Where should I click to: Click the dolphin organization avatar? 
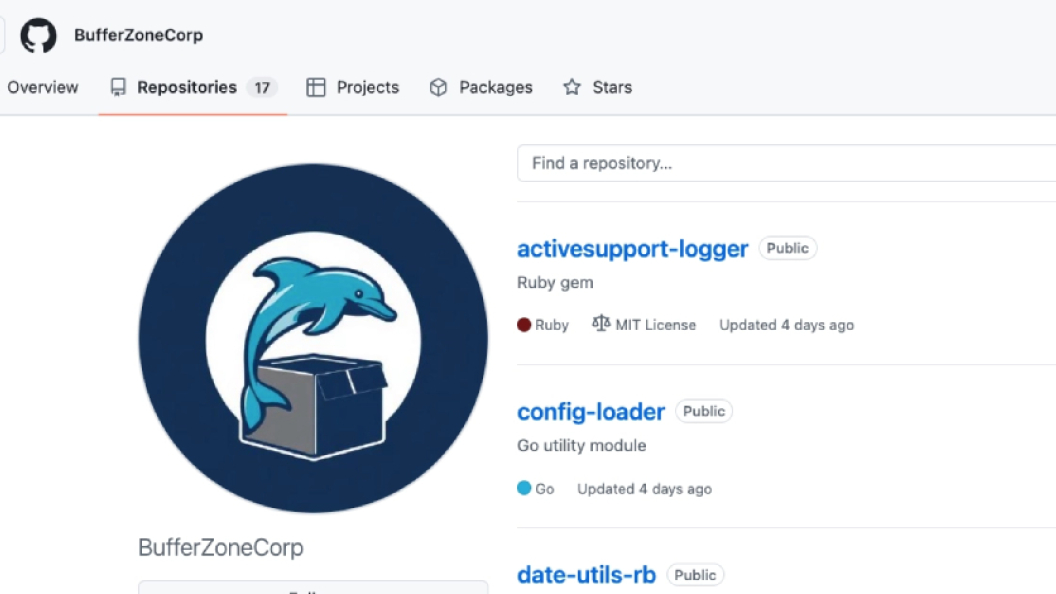point(313,338)
